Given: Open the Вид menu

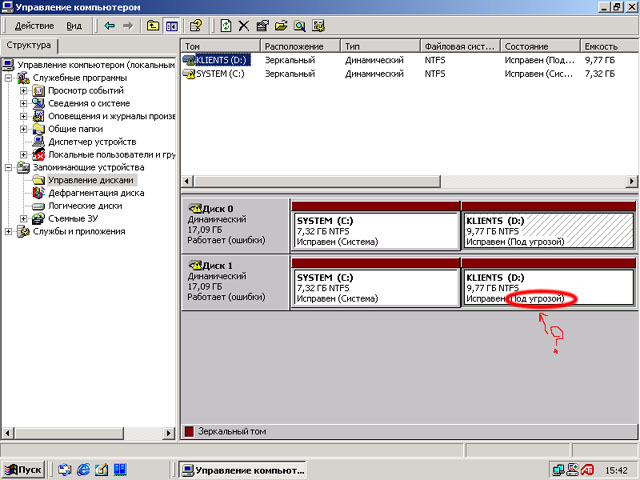Looking at the screenshot, I should click(74, 24).
